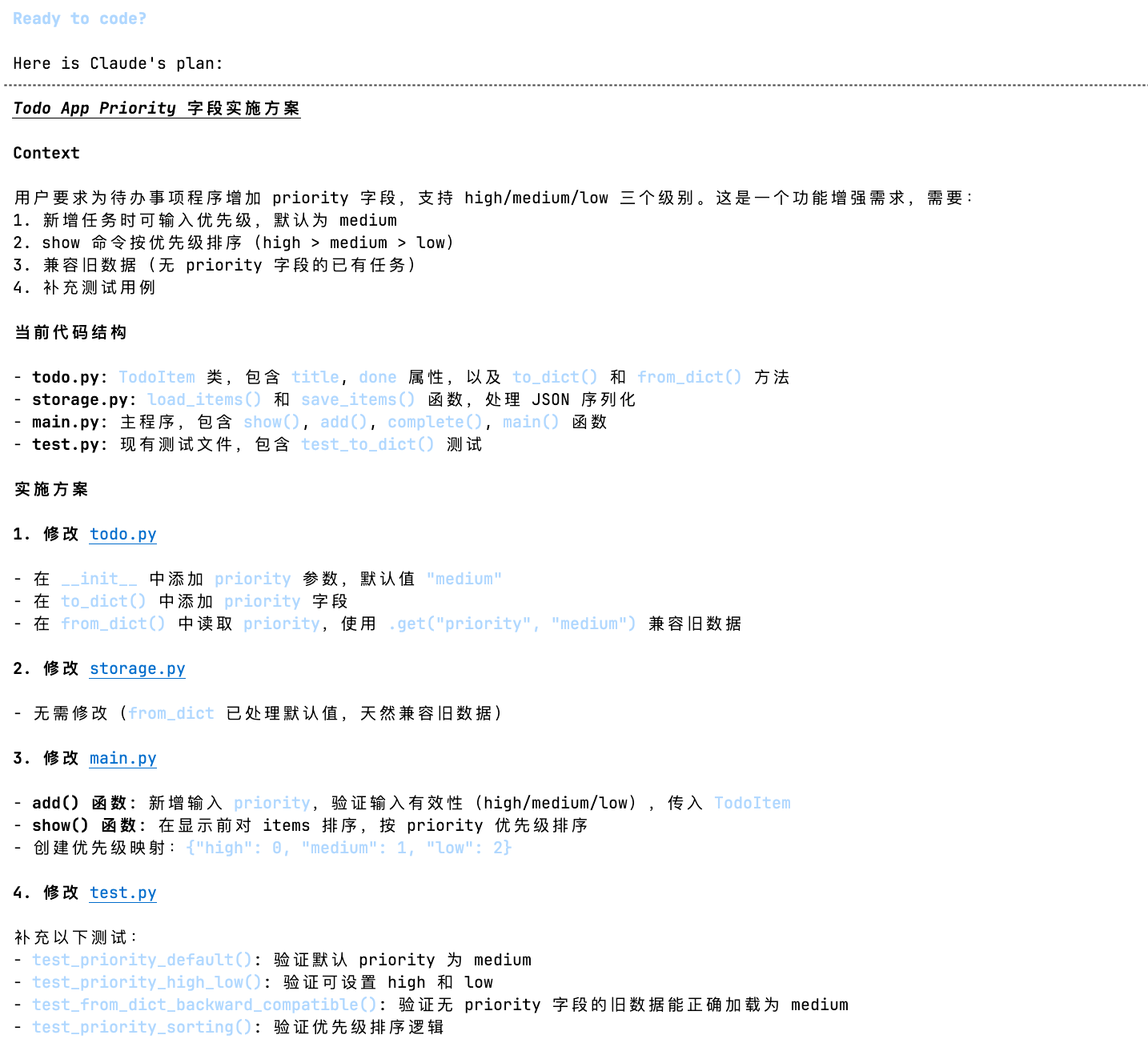
Task: Open the todo.py link in step 1
Action: [x=122, y=534]
